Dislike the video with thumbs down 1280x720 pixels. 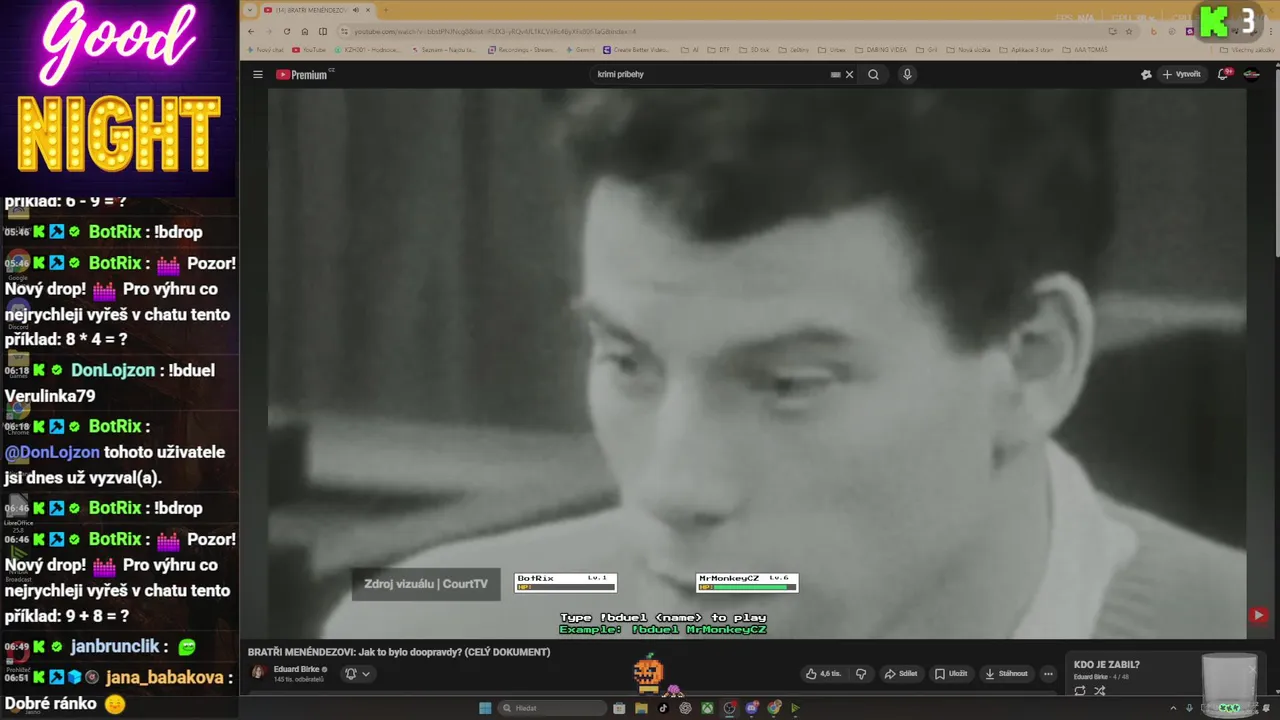(x=860, y=674)
